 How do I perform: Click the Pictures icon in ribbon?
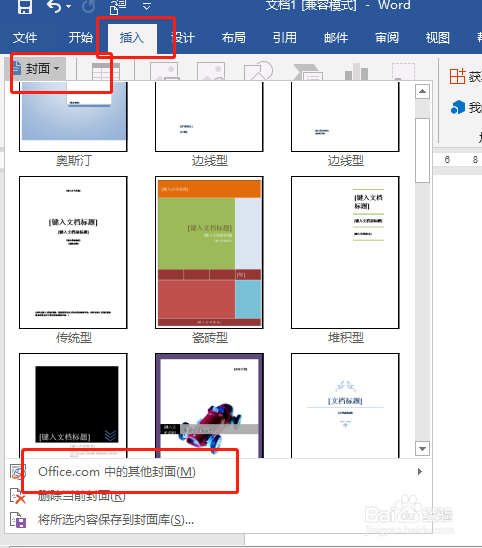point(164,71)
